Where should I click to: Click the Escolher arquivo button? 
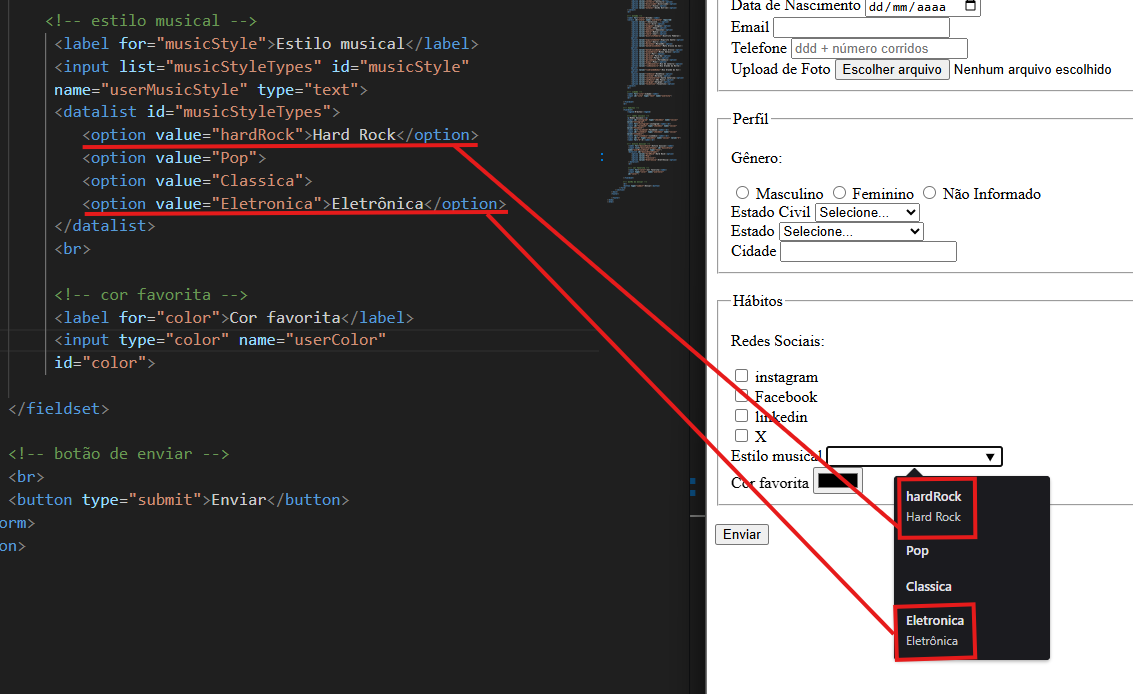pyautogui.click(x=892, y=69)
